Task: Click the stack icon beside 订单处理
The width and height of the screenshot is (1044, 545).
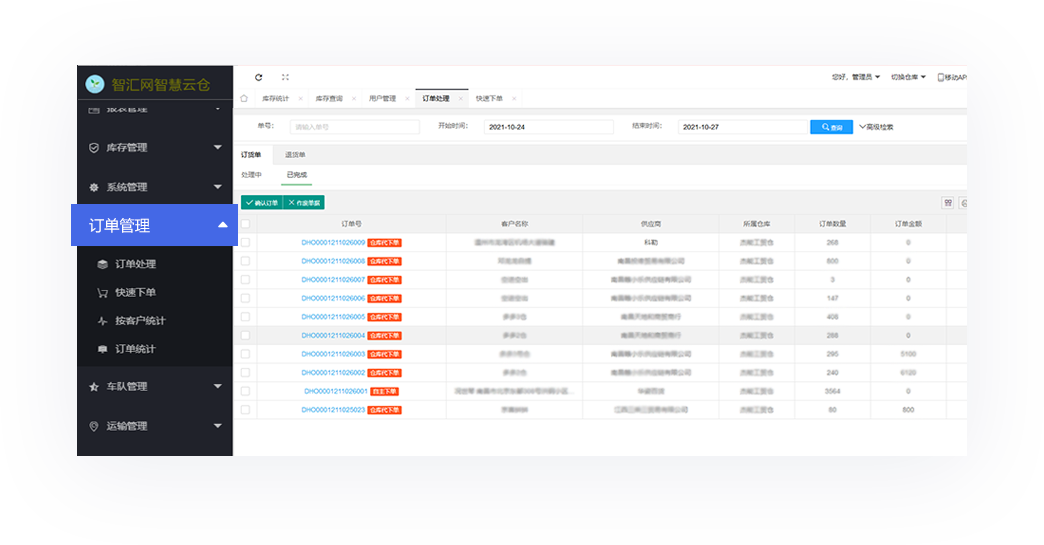Action: 102,264
